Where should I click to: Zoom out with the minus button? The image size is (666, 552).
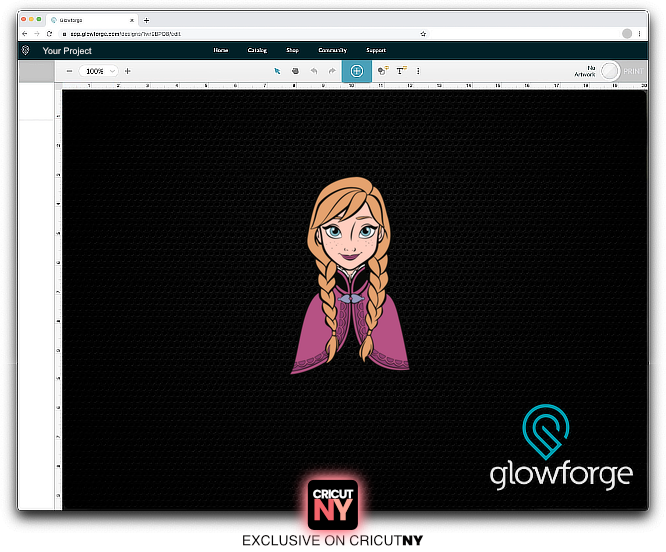tap(69, 71)
